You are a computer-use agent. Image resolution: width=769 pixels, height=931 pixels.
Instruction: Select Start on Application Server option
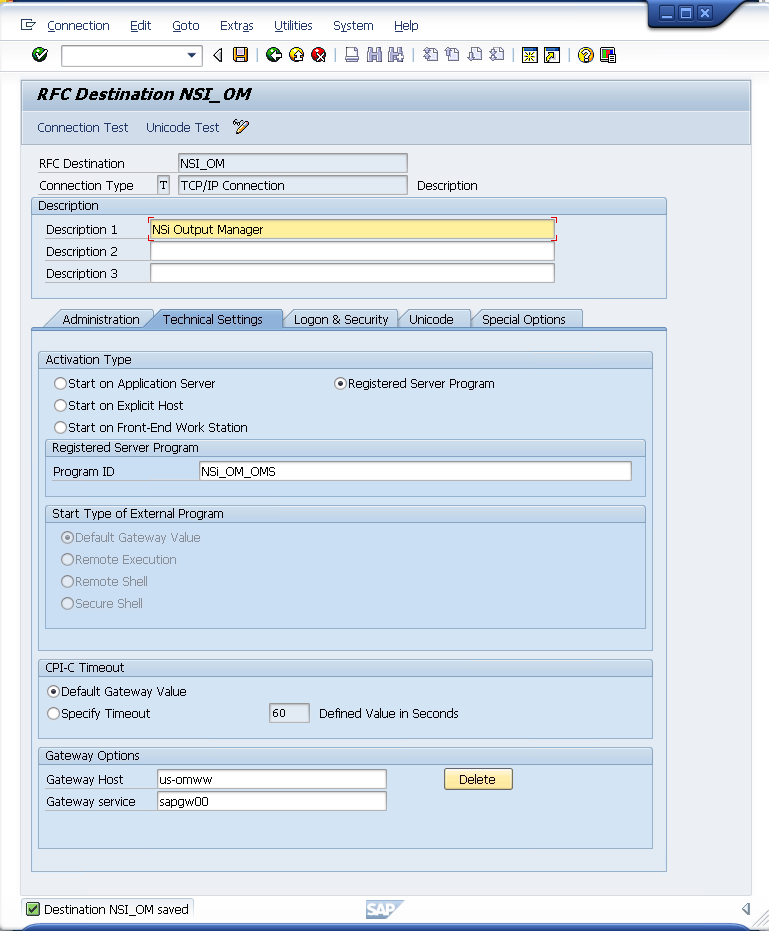click(61, 384)
